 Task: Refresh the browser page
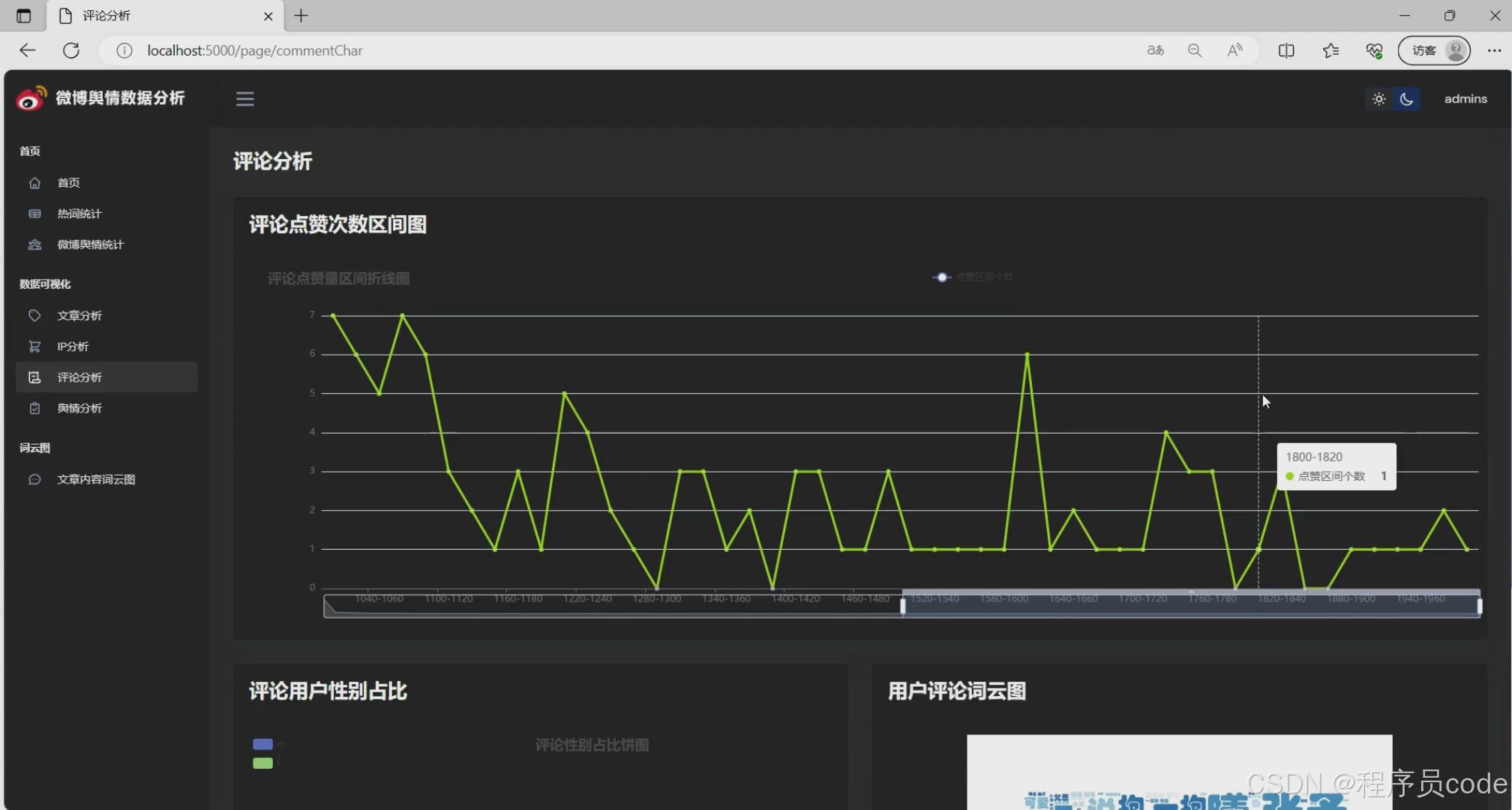[71, 50]
